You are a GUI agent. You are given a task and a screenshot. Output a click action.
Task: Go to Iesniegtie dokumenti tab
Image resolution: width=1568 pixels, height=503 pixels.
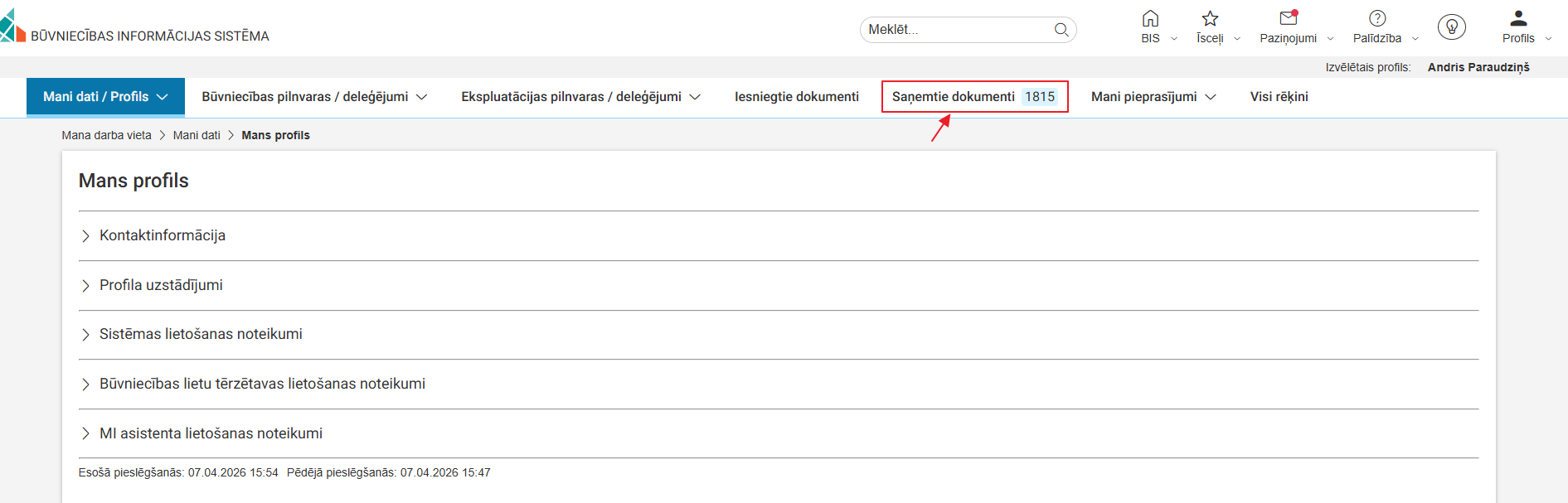pyautogui.click(x=796, y=97)
